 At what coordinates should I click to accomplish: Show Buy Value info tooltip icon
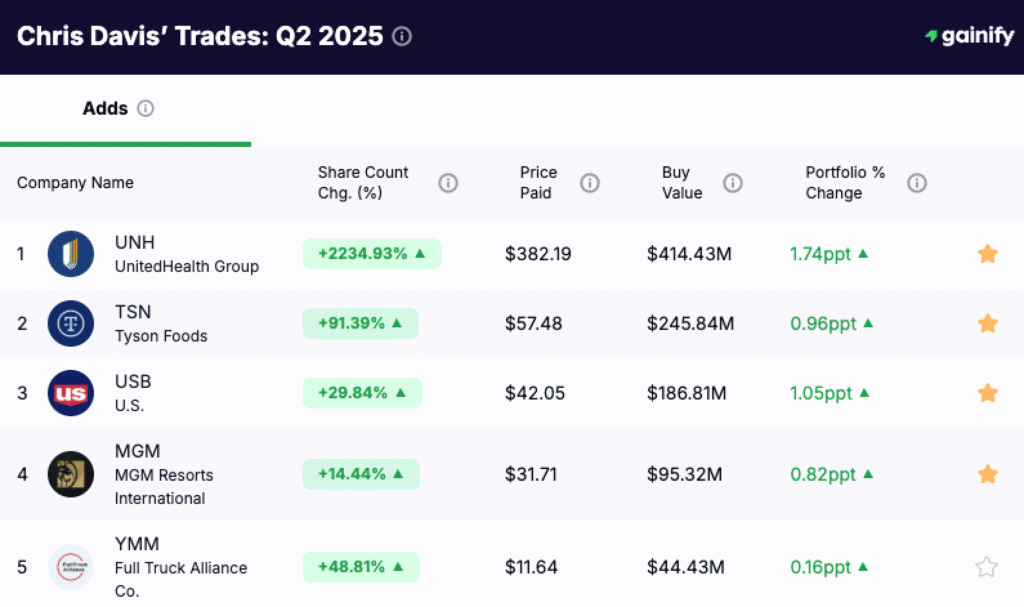[x=733, y=183]
